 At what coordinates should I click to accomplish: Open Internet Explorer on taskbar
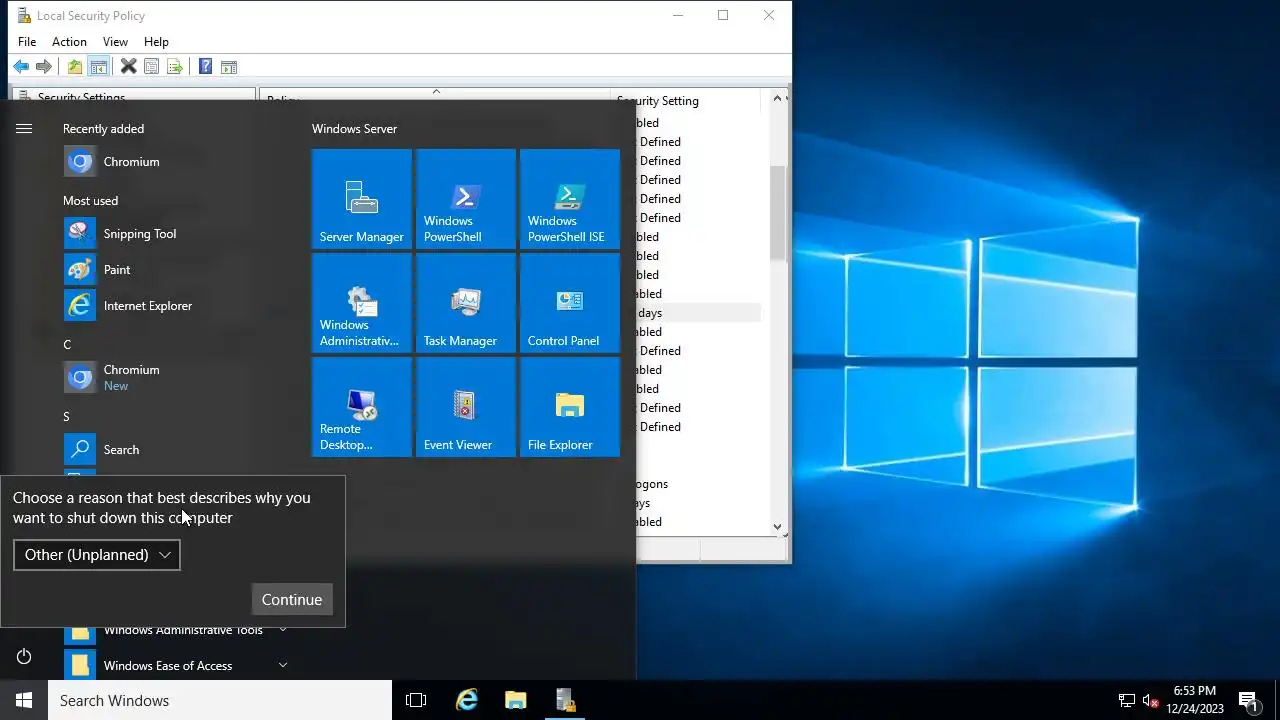tap(467, 700)
